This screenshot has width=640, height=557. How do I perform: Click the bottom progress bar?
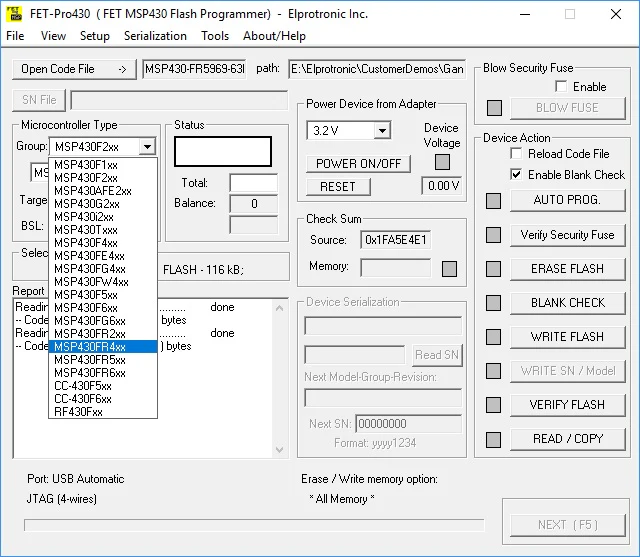(x=254, y=525)
